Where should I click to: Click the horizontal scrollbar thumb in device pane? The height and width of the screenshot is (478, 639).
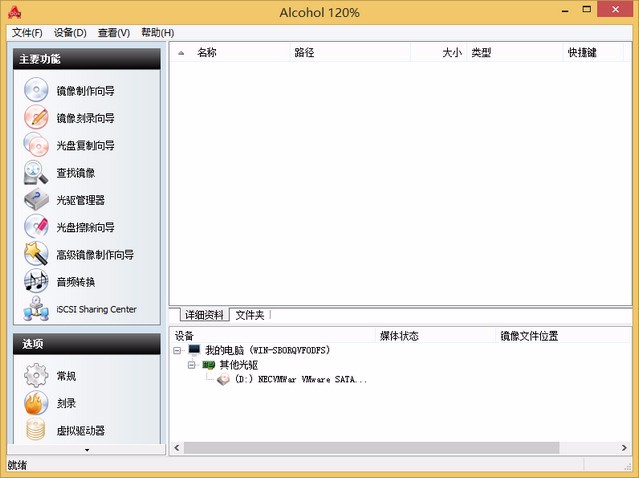[x=371, y=447]
